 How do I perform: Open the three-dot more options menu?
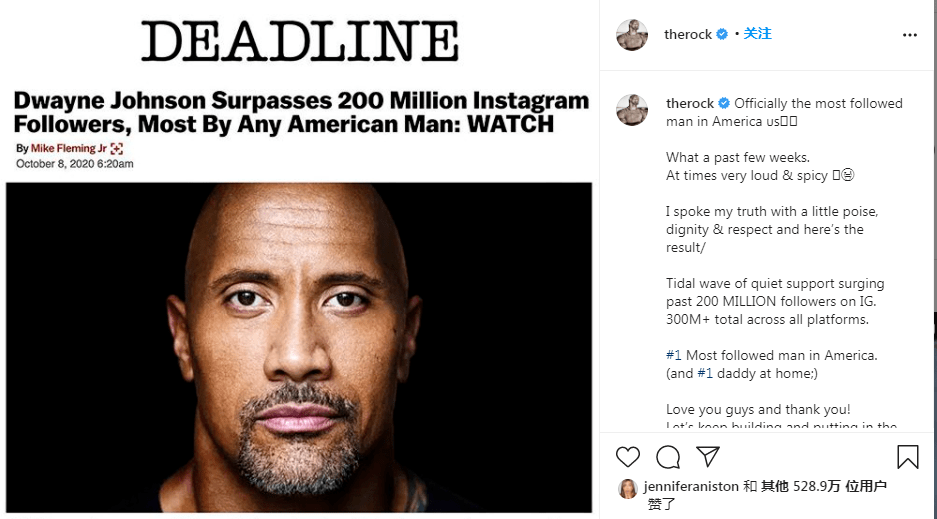click(x=909, y=35)
